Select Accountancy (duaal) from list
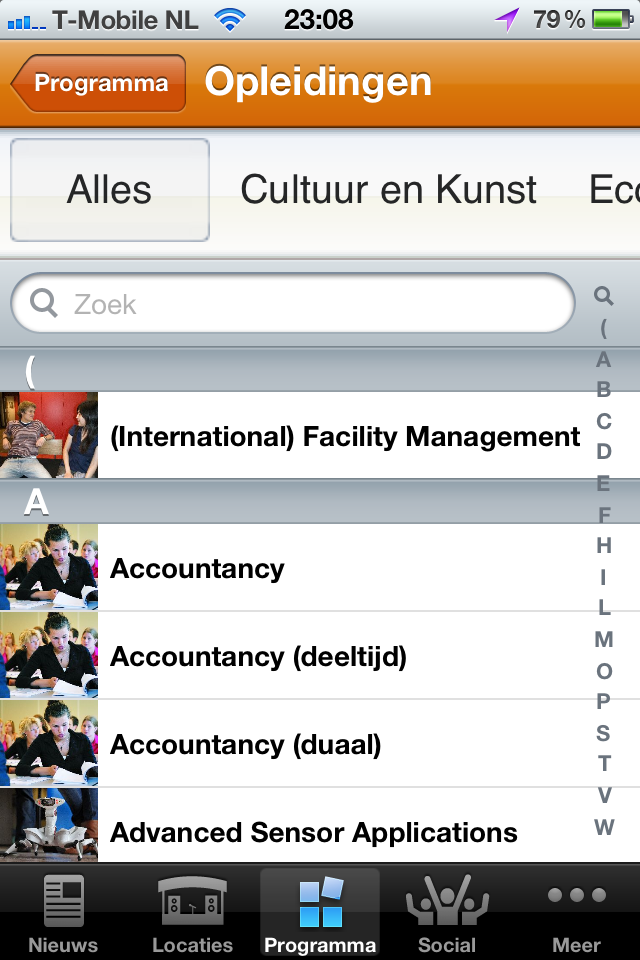This screenshot has width=640, height=960. point(245,744)
